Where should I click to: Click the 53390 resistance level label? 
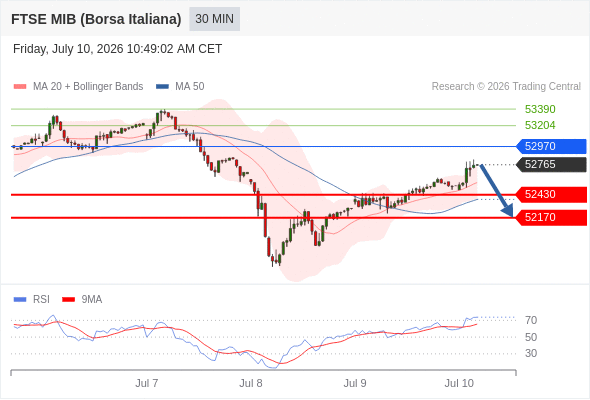(540, 110)
